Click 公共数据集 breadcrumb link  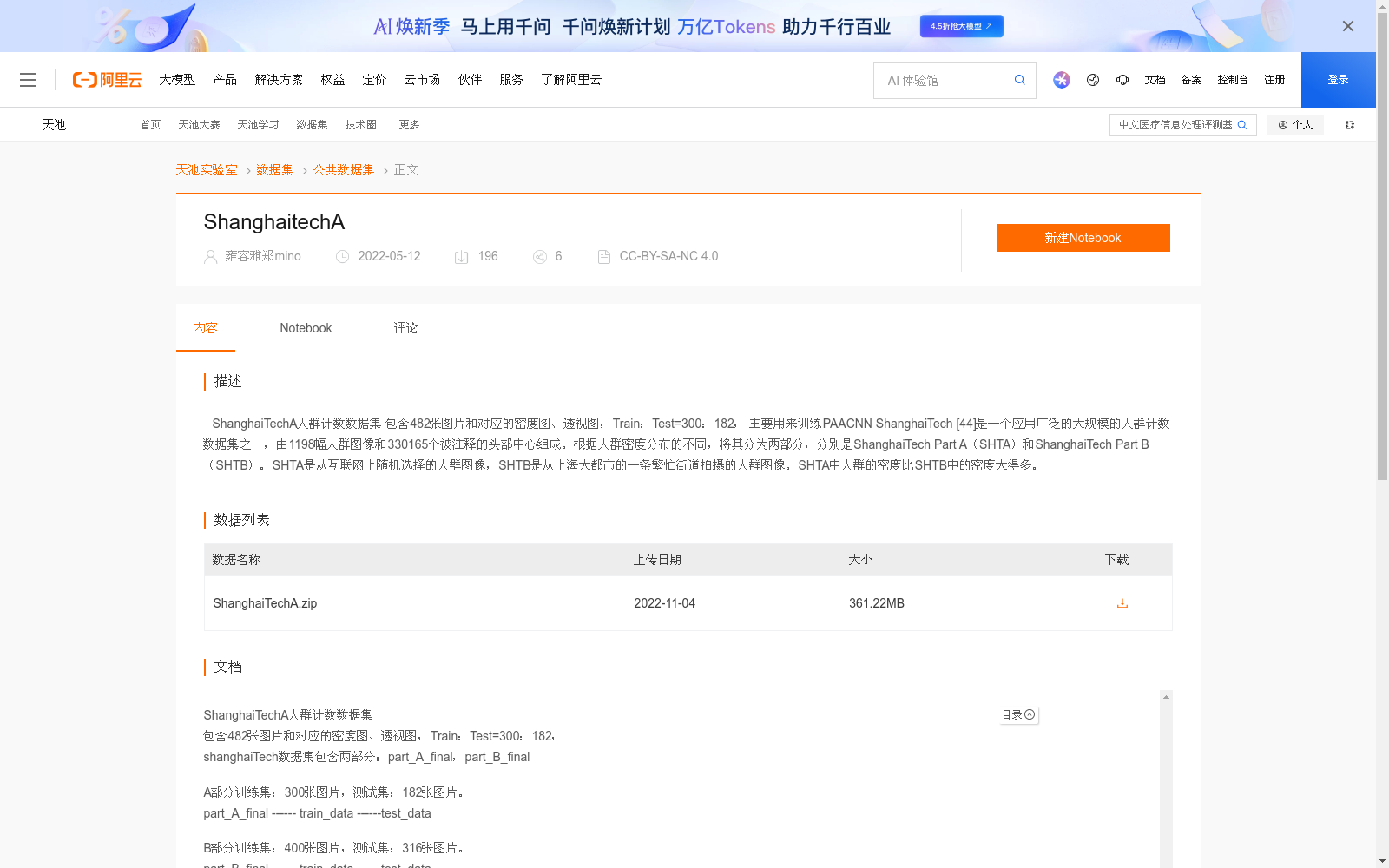click(x=344, y=170)
